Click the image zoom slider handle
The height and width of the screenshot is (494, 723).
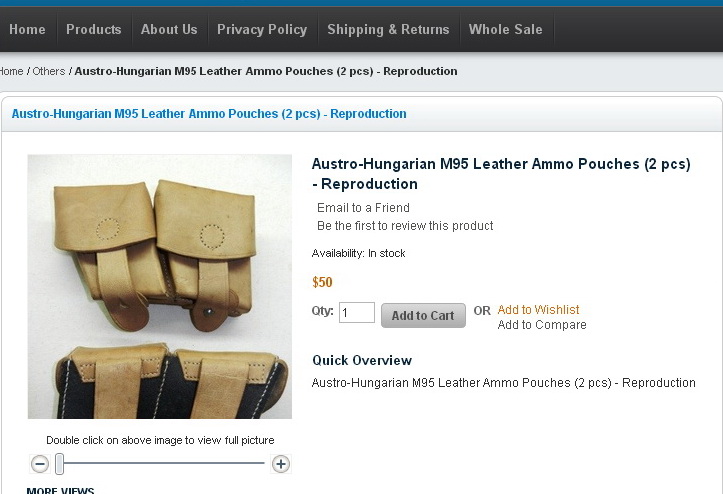pos(60,464)
